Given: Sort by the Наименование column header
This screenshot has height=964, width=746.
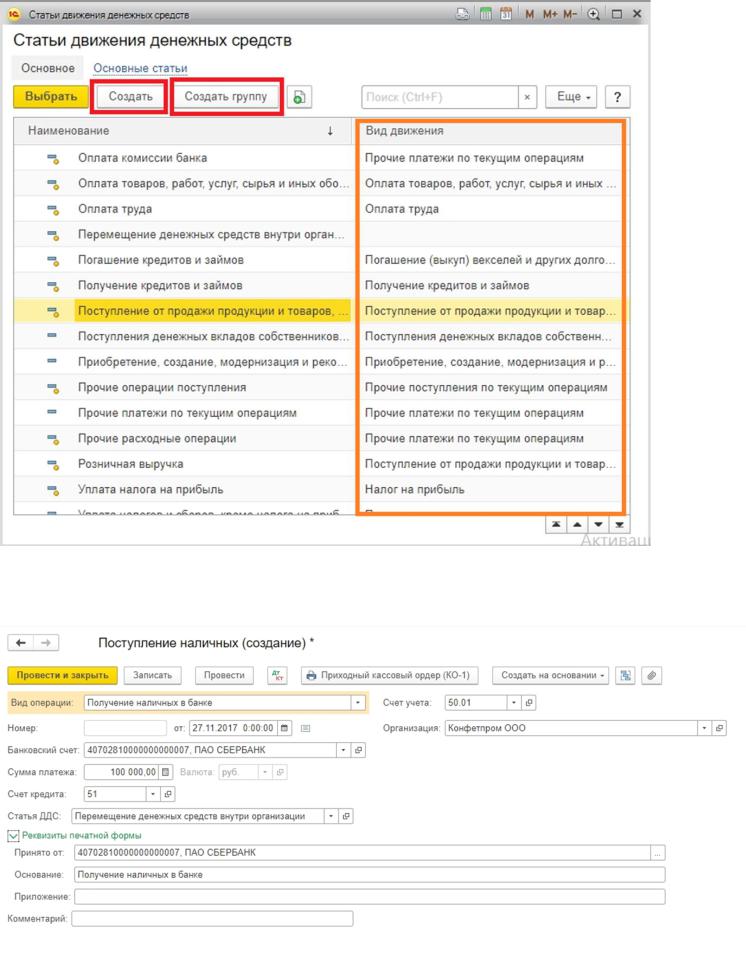Looking at the screenshot, I should tap(182, 131).
